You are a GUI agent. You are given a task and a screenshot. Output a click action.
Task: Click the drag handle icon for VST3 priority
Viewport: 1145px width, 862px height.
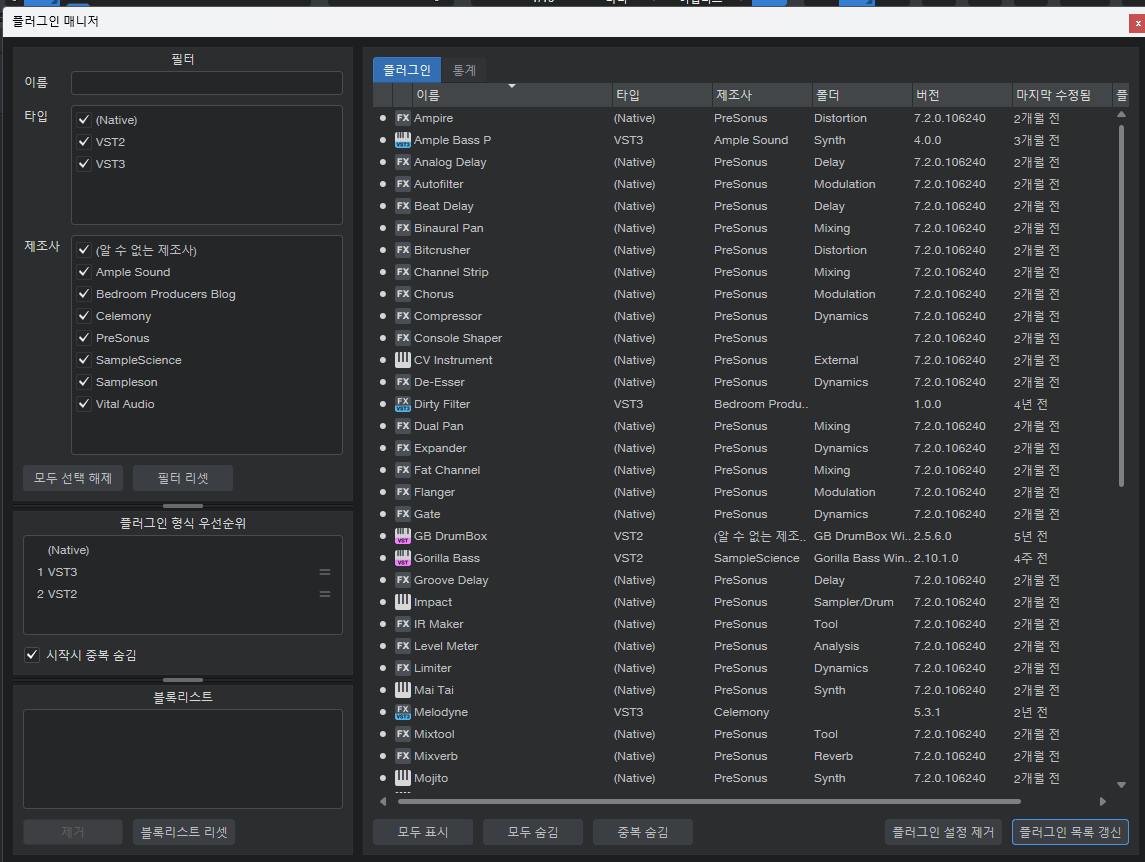point(325,572)
